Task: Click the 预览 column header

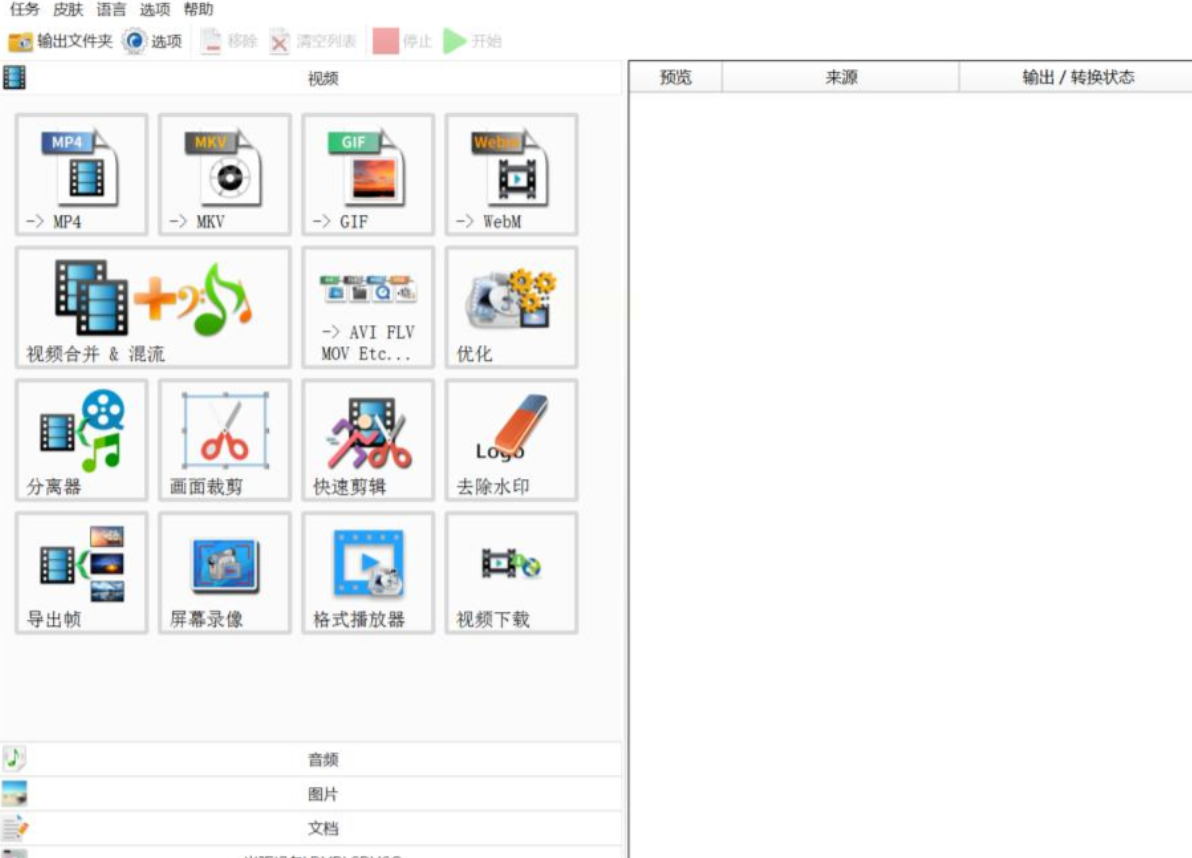Action: click(676, 77)
